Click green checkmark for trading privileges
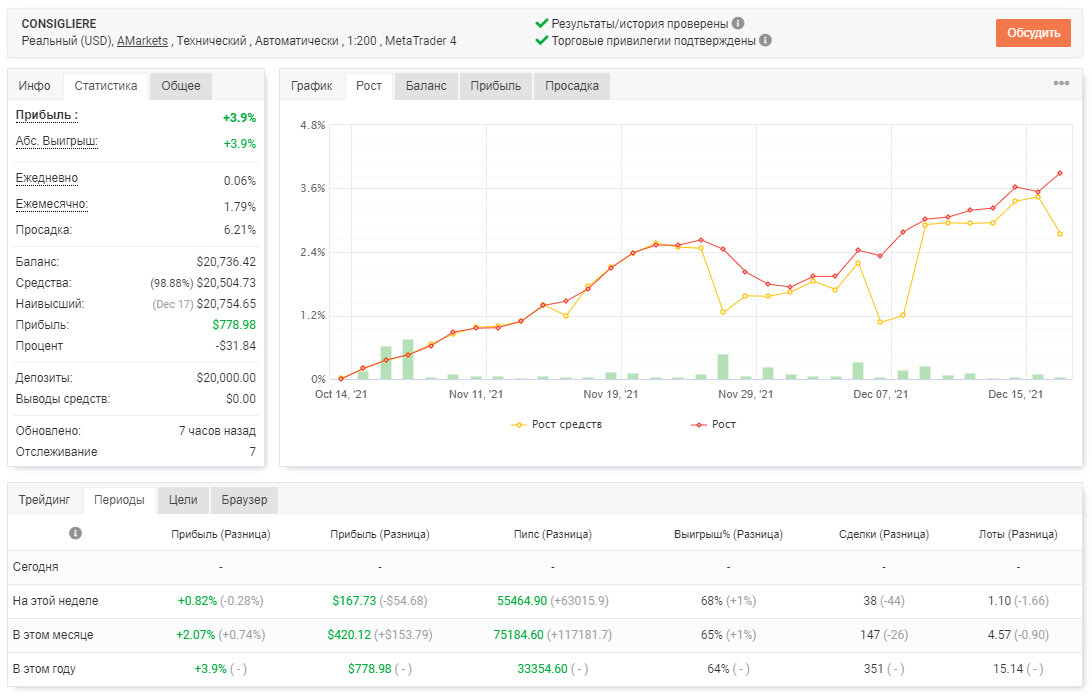This screenshot has height=697, width=1092. (x=541, y=40)
